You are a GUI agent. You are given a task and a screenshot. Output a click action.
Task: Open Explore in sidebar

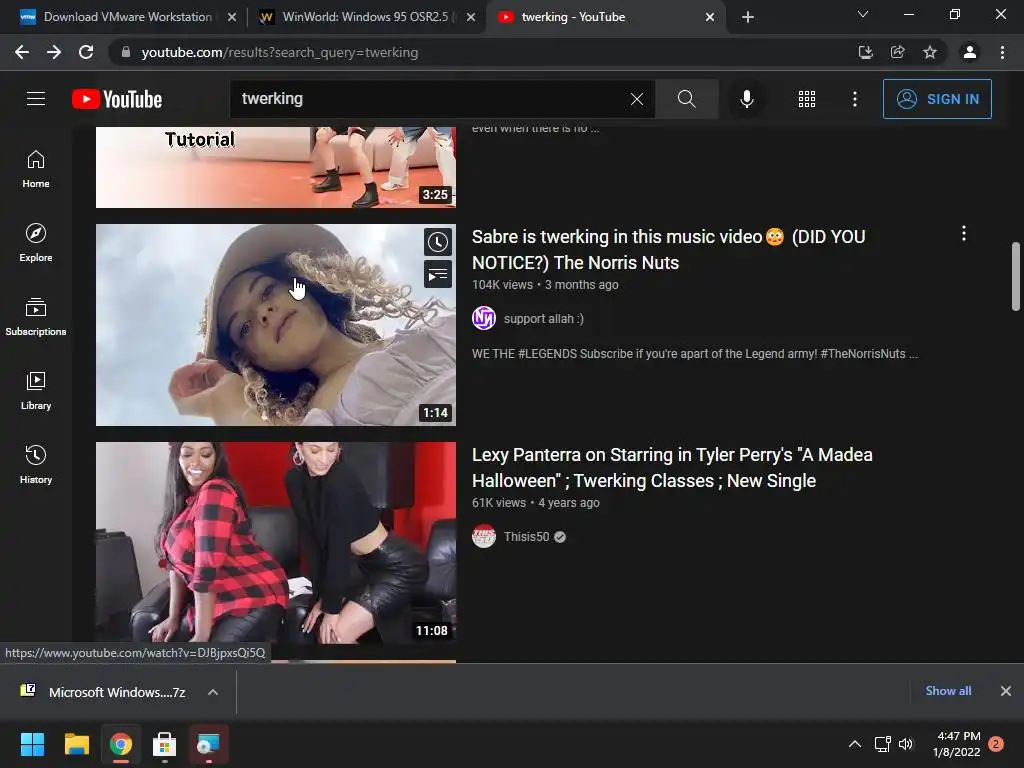36,243
